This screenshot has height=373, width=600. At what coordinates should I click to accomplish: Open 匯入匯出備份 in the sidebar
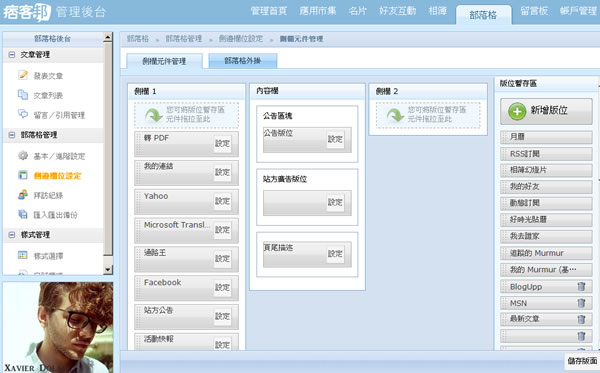pos(55,215)
